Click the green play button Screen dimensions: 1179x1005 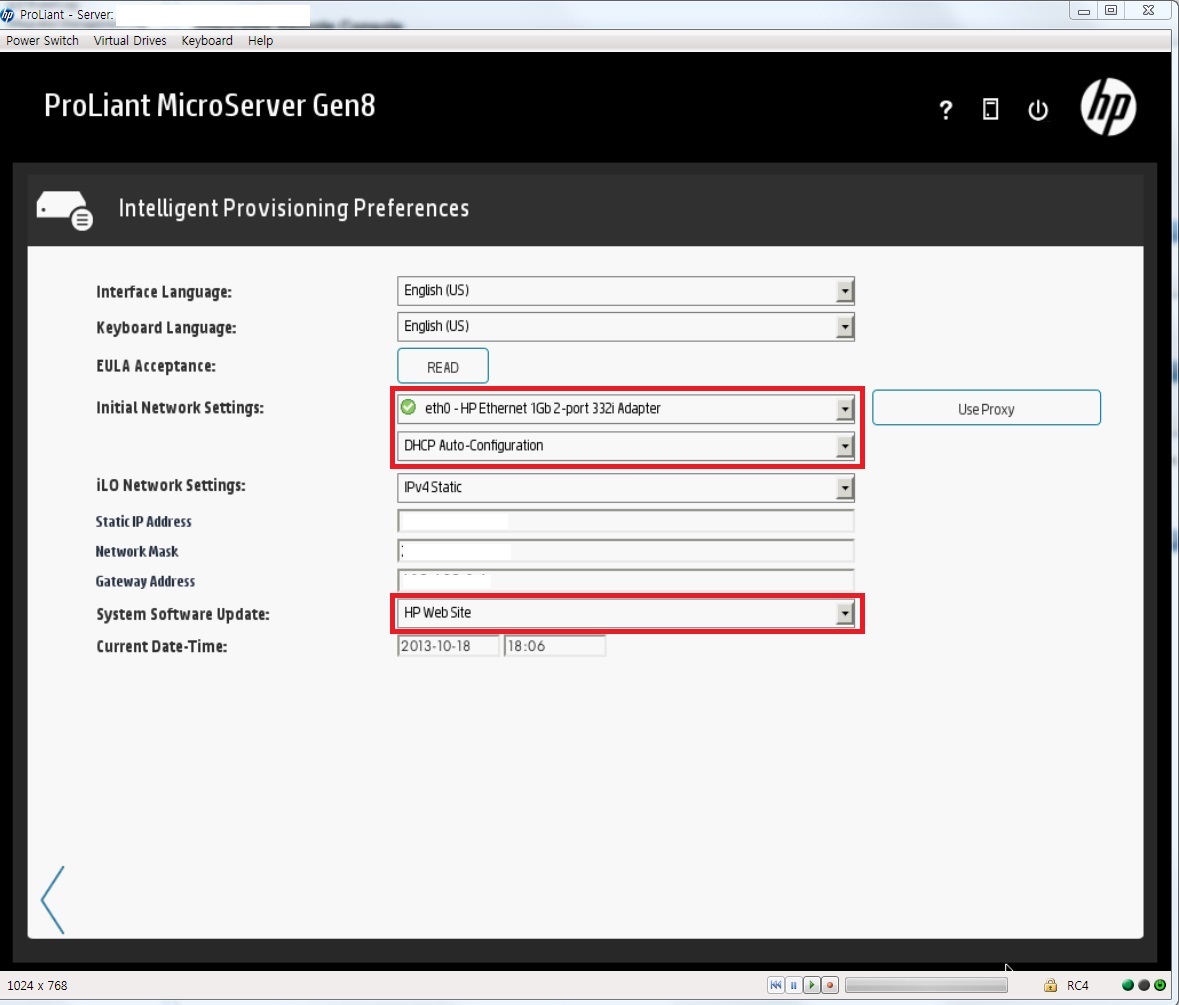coord(811,985)
